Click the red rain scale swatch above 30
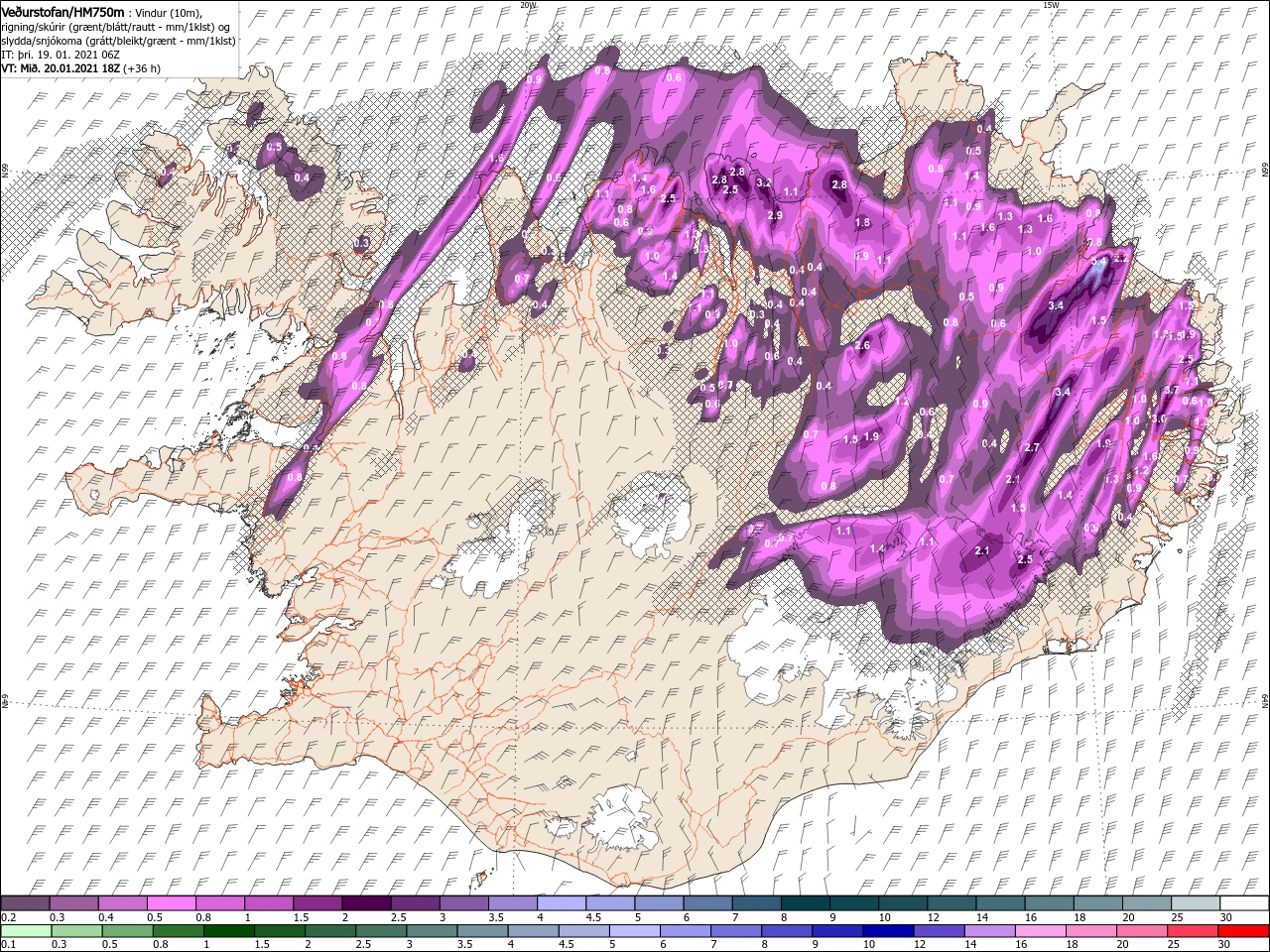The width and height of the screenshot is (1270, 952). click(1242, 931)
